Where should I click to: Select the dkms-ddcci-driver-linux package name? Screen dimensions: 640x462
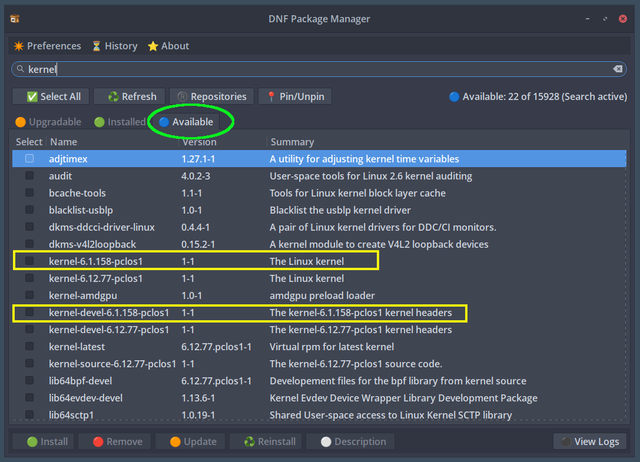pos(102,227)
